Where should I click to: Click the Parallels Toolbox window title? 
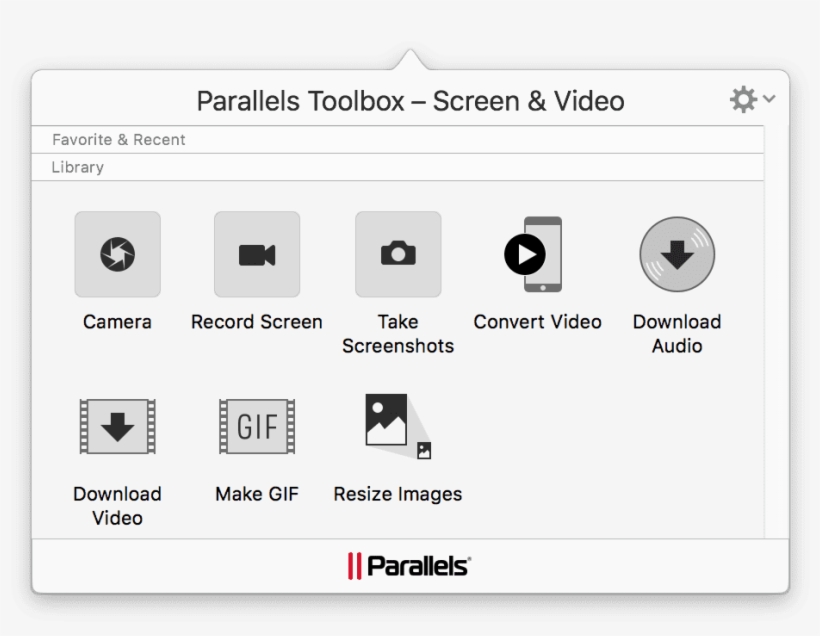(x=411, y=101)
